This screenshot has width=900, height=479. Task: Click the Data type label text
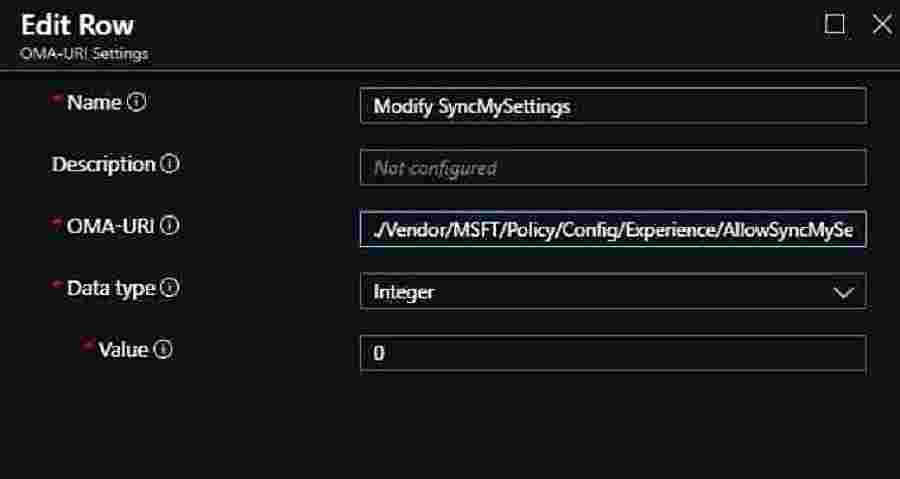[110, 288]
